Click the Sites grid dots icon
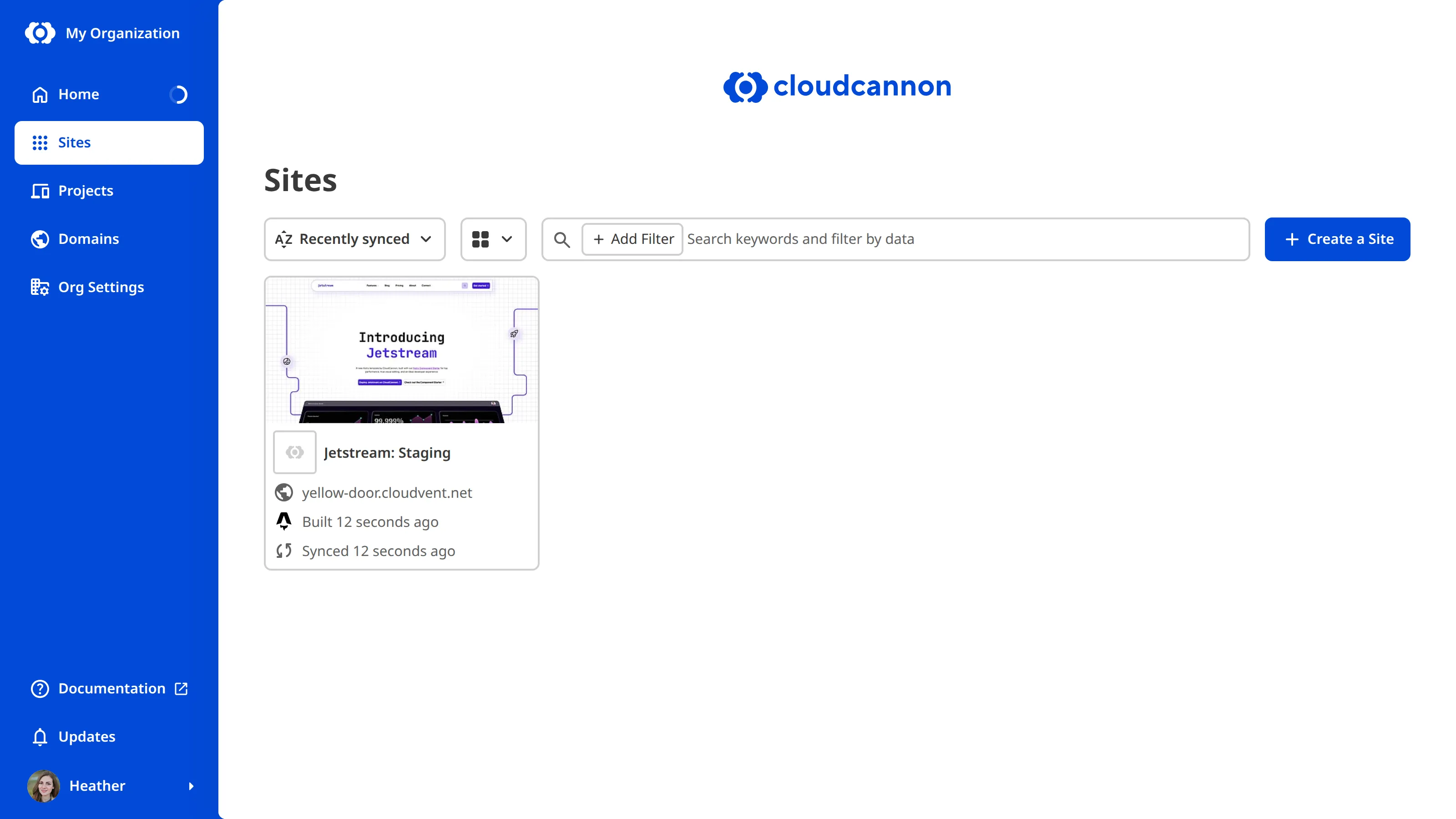This screenshot has width=1456, height=819. point(40,142)
